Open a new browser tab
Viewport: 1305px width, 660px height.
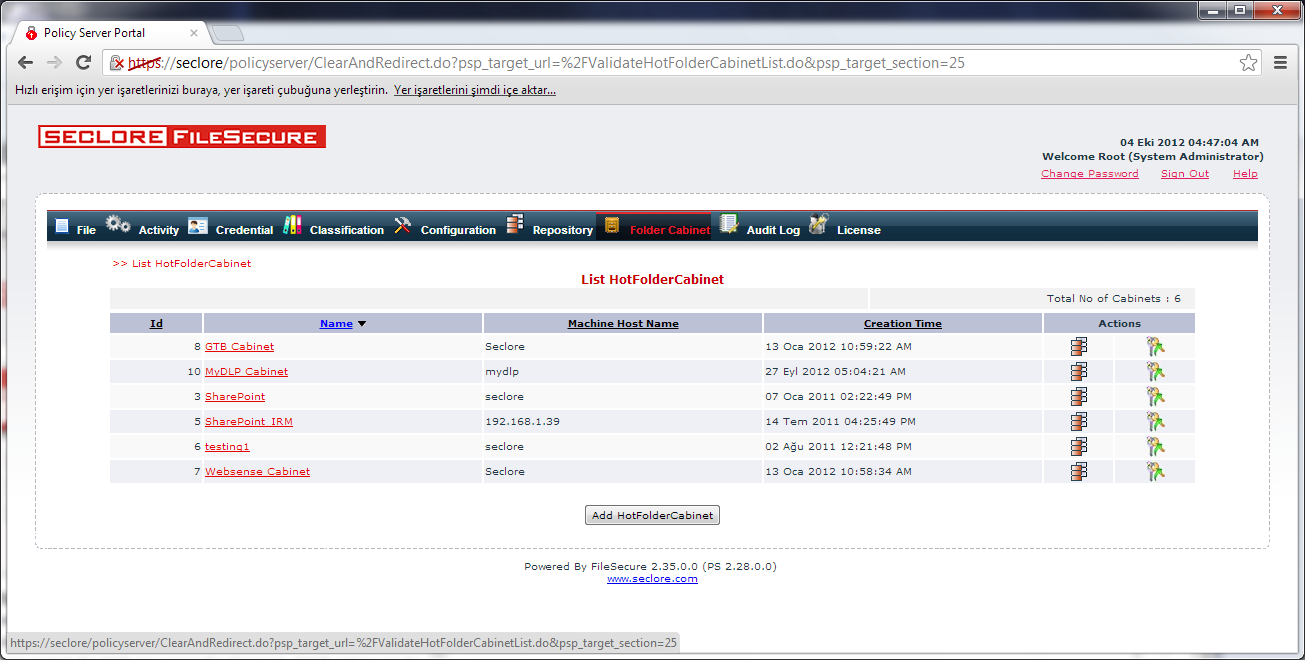pyautogui.click(x=227, y=34)
